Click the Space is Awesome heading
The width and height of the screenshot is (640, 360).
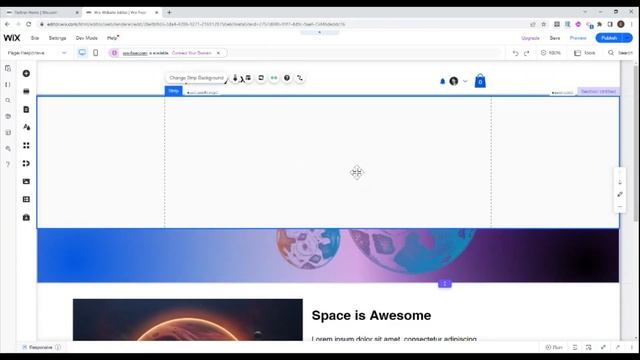click(x=371, y=316)
